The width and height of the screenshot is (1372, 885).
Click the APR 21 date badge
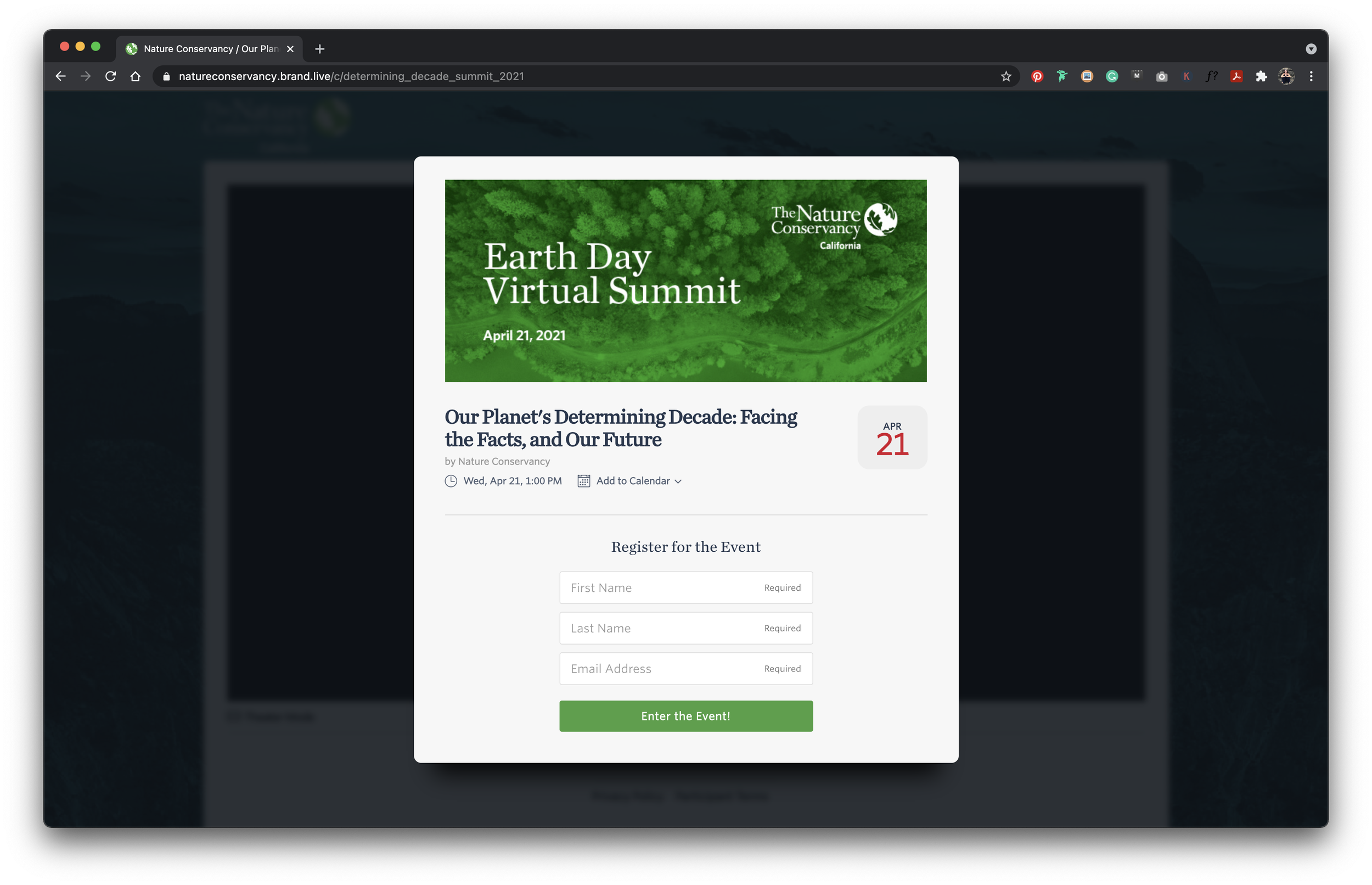(x=892, y=438)
